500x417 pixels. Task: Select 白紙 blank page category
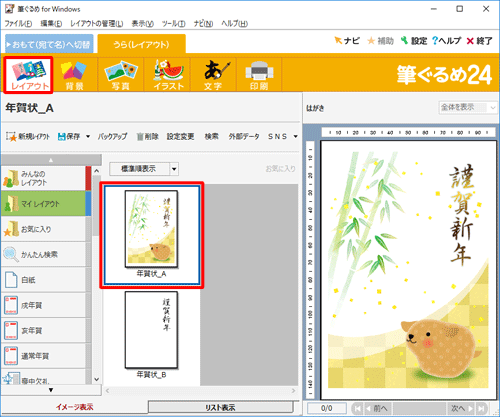click(44, 280)
